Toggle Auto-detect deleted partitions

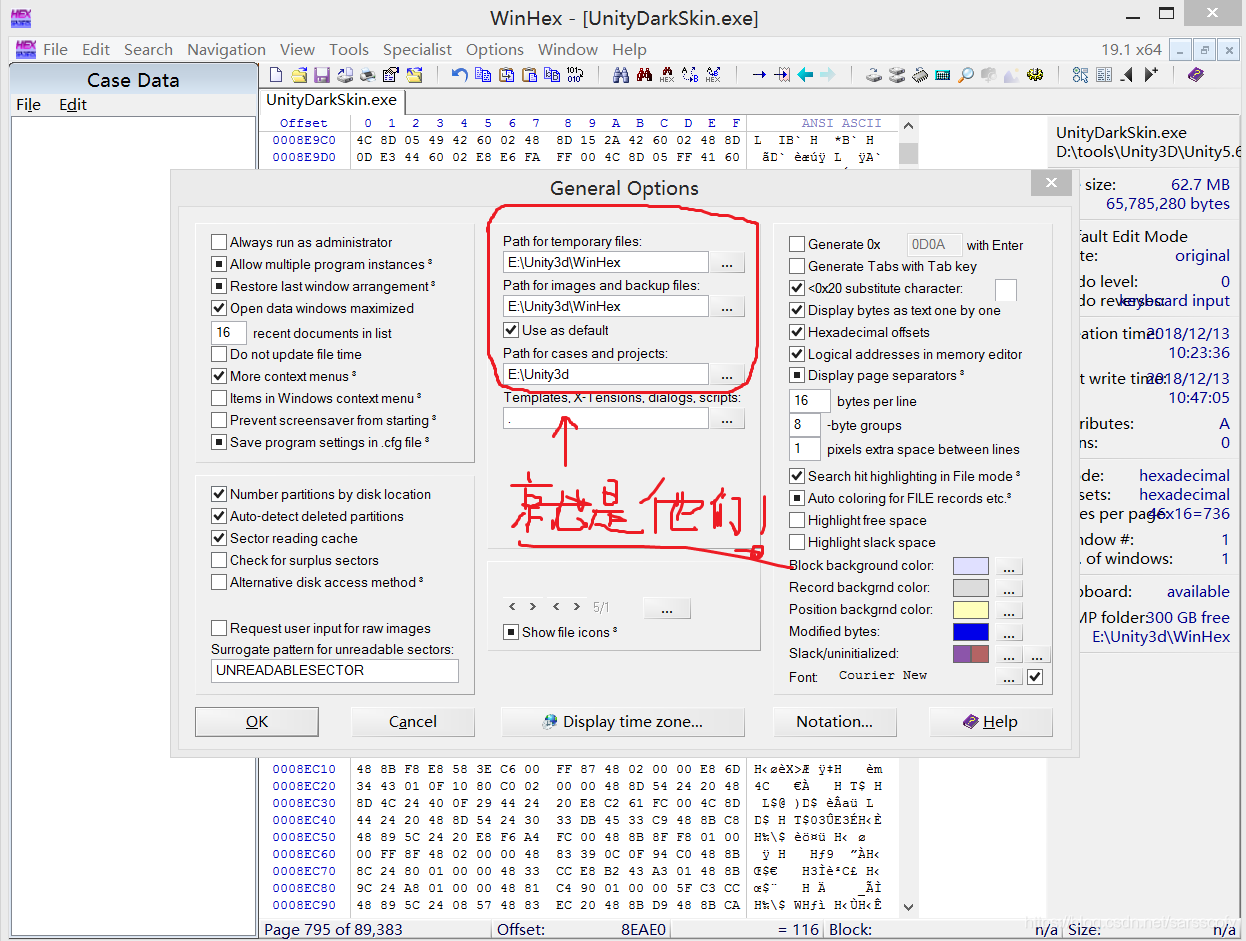tap(219, 516)
